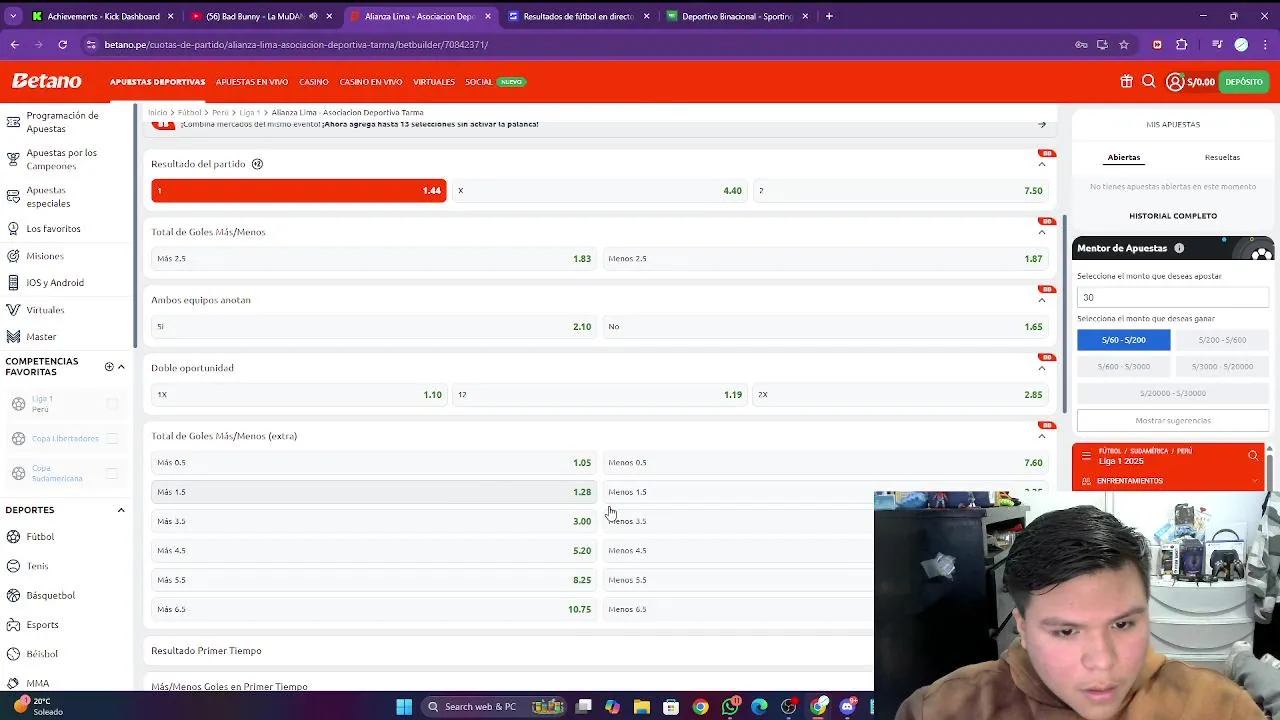Collapse Total de Goles Más/Menos (extra) market
The width and height of the screenshot is (1280, 720).
1042,436
